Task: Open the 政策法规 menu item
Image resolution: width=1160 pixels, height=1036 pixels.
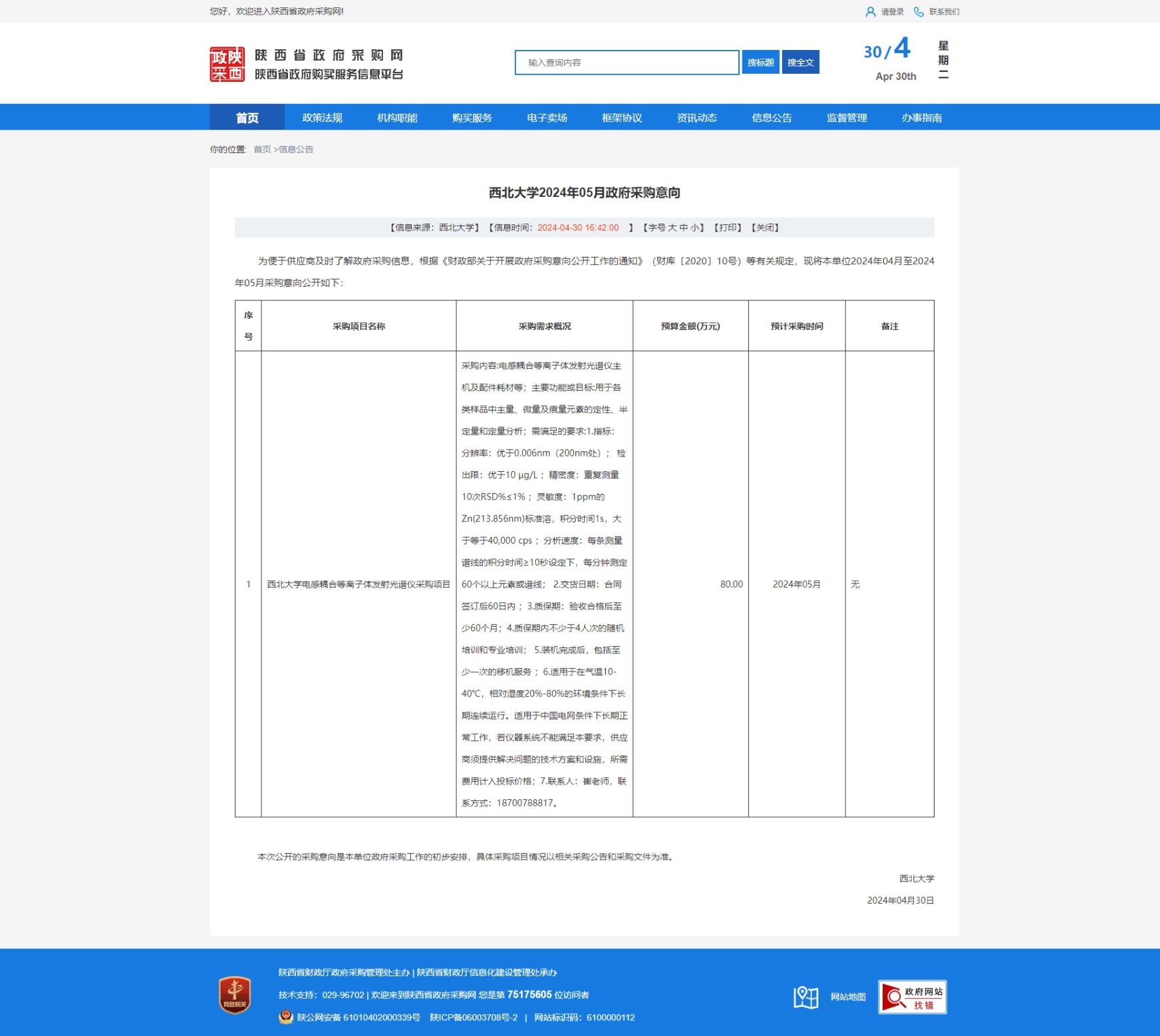Action: [322, 118]
